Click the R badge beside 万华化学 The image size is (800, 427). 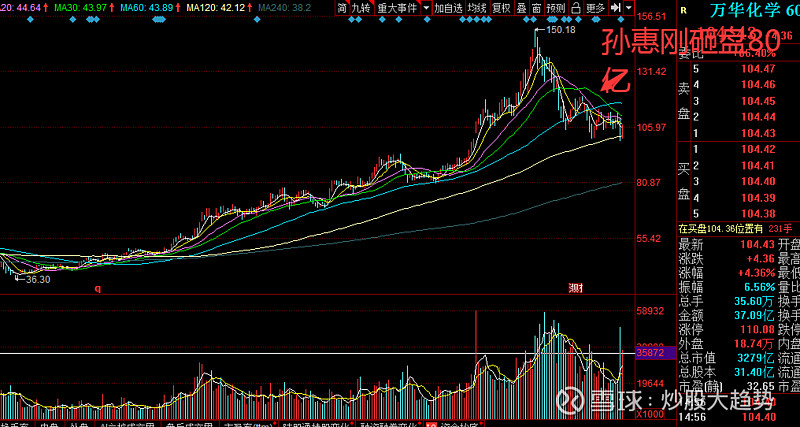[x=684, y=9]
